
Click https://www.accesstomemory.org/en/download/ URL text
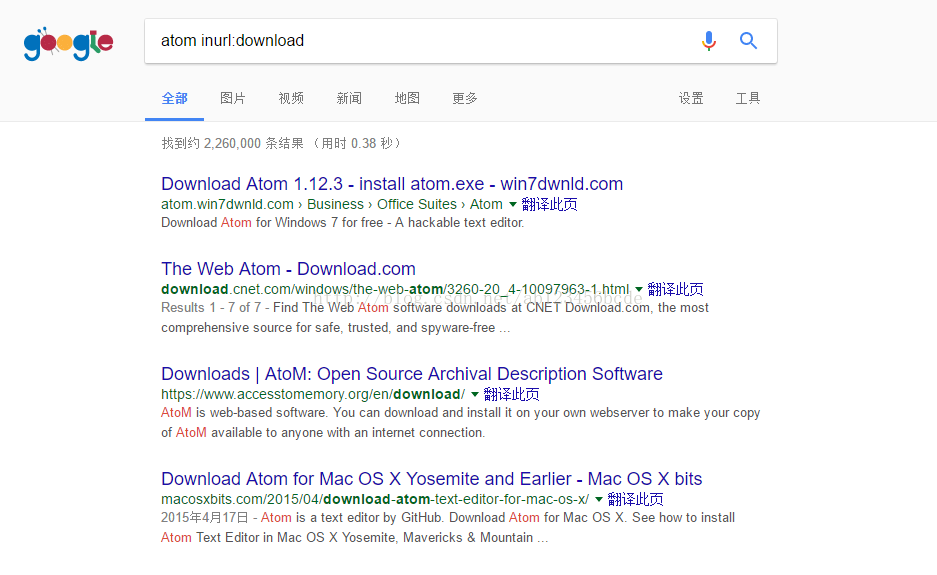coord(313,394)
